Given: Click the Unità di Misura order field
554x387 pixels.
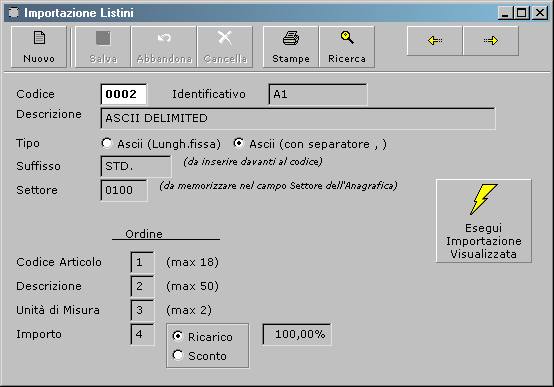Looking at the screenshot, I should pyautogui.click(x=142, y=310).
